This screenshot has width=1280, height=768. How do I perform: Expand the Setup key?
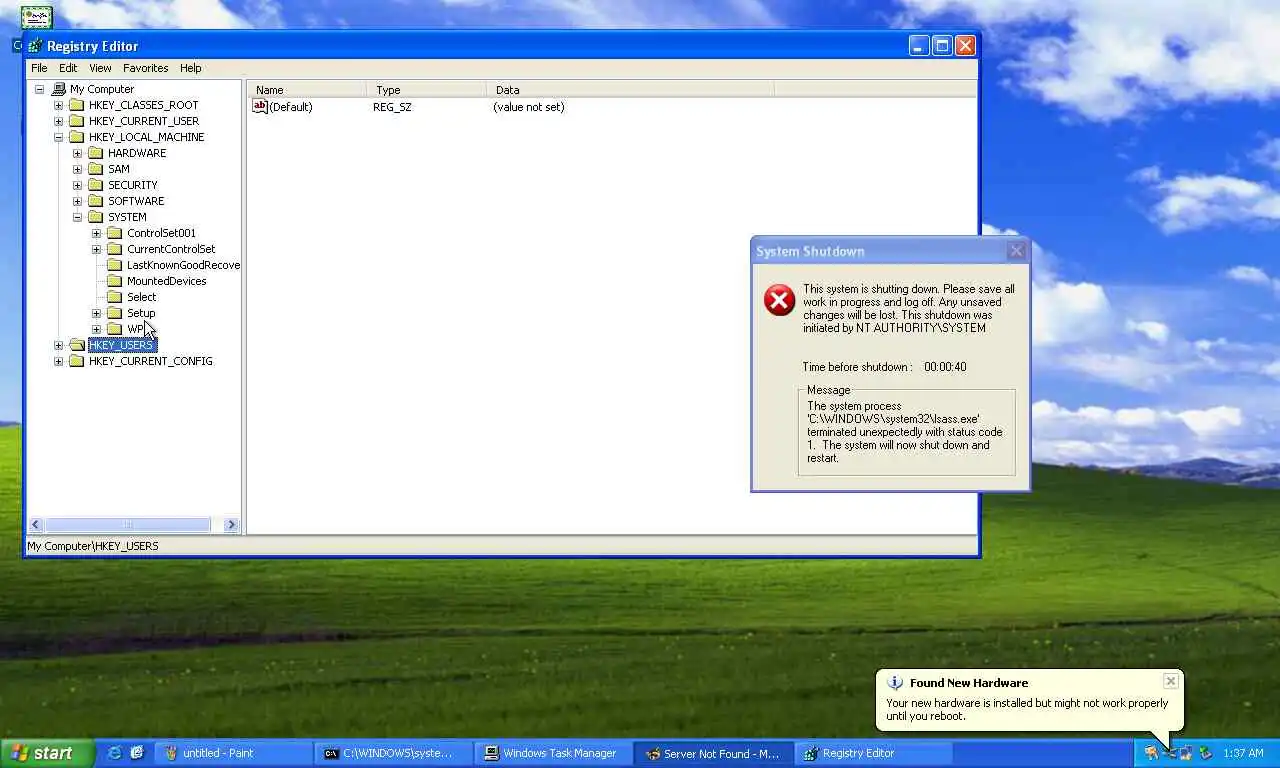(x=96, y=313)
